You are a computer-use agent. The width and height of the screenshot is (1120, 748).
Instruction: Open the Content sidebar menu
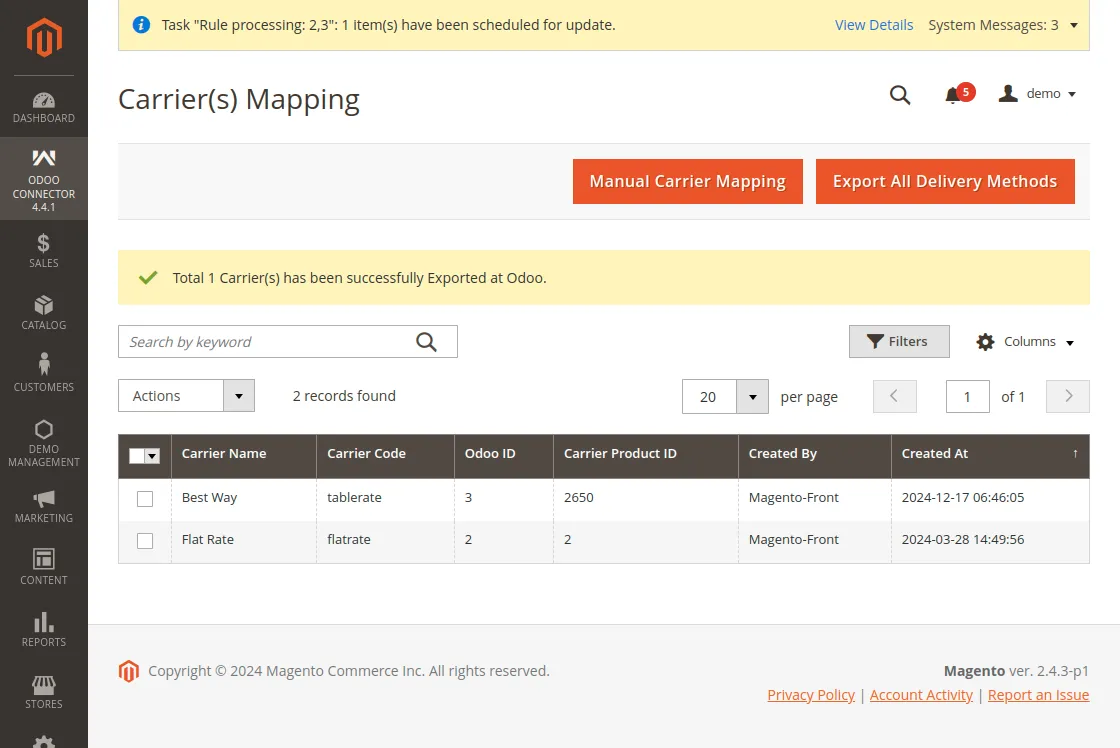[44, 566]
